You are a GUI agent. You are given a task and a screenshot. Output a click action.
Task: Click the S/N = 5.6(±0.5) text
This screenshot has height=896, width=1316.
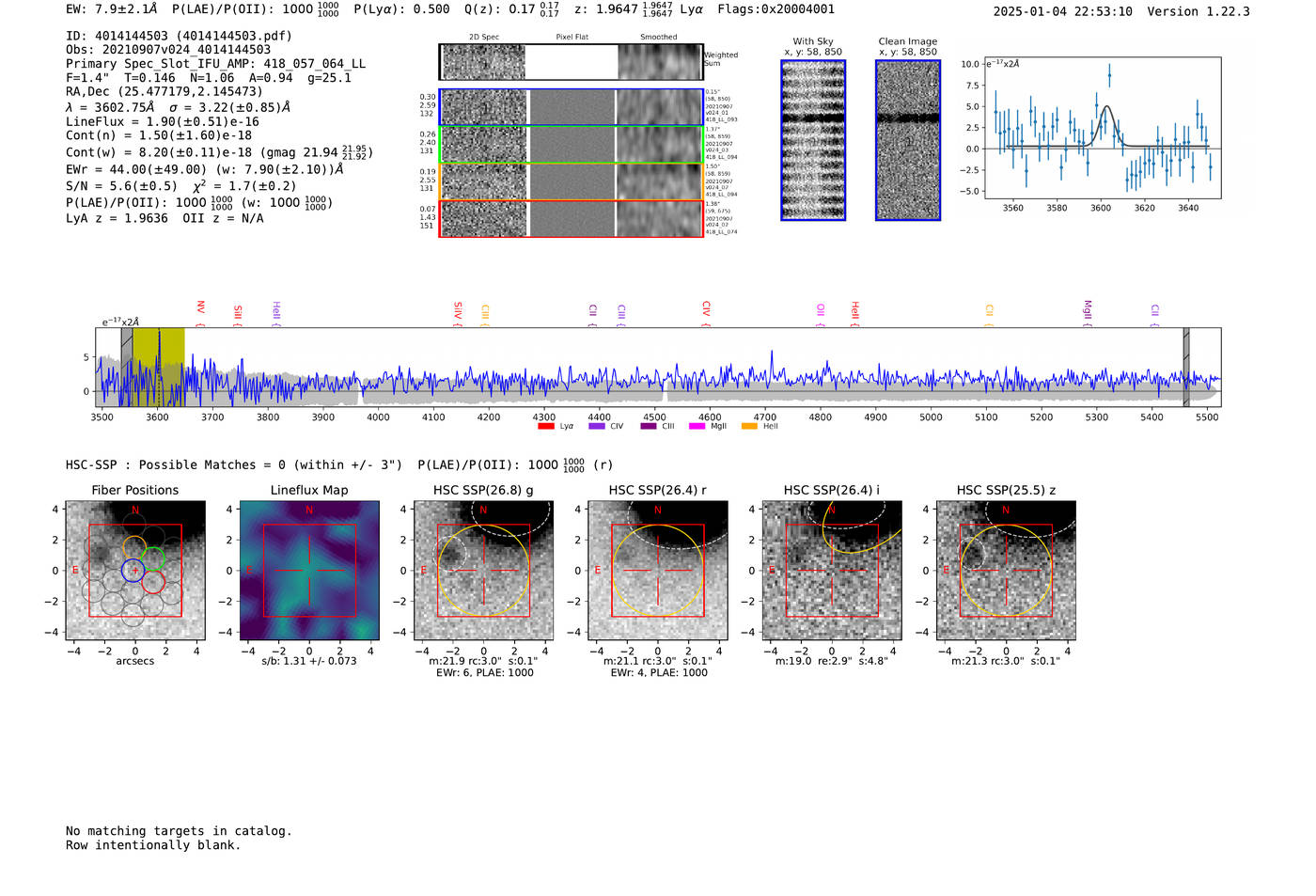(121, 186)
